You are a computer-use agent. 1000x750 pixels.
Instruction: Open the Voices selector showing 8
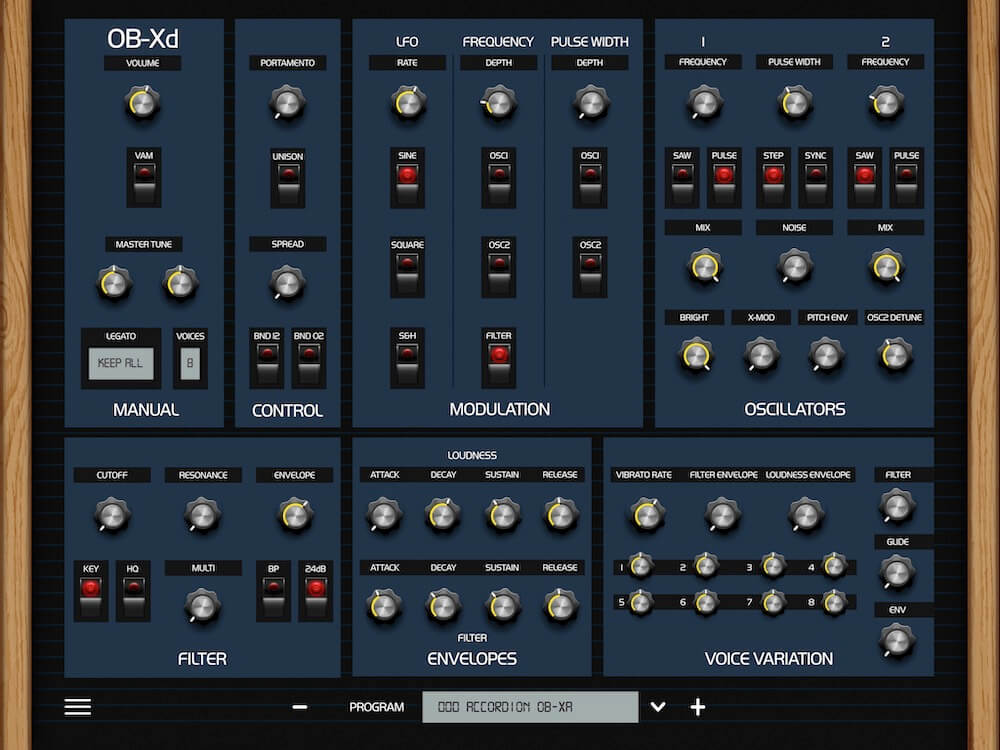point(190,363)
